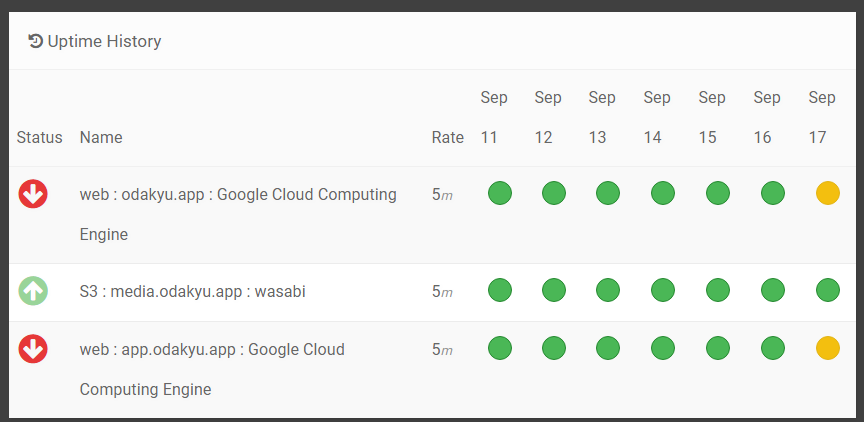The image size is (864, 422).
Task: Open web : odakyu.app Google Cloud monitor
Action: pyautogui.click(x=238, y=195)
